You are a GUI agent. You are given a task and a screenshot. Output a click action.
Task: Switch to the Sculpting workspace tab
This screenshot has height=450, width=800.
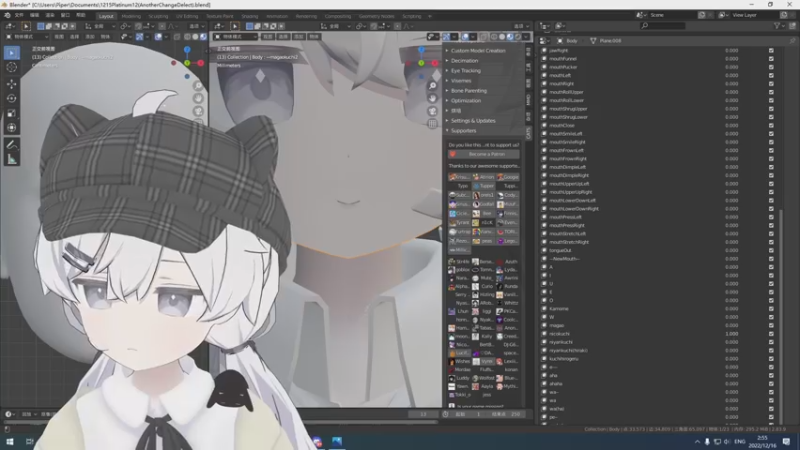click(x=158, y=16)
